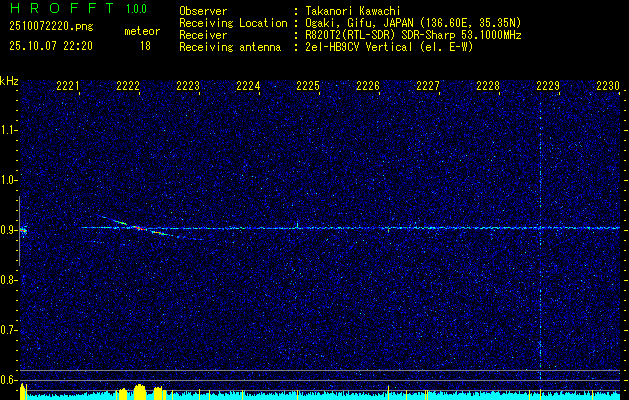Select the 2229 time marker
The height and width of the screenshot is (400, 629).
[548, 87]
